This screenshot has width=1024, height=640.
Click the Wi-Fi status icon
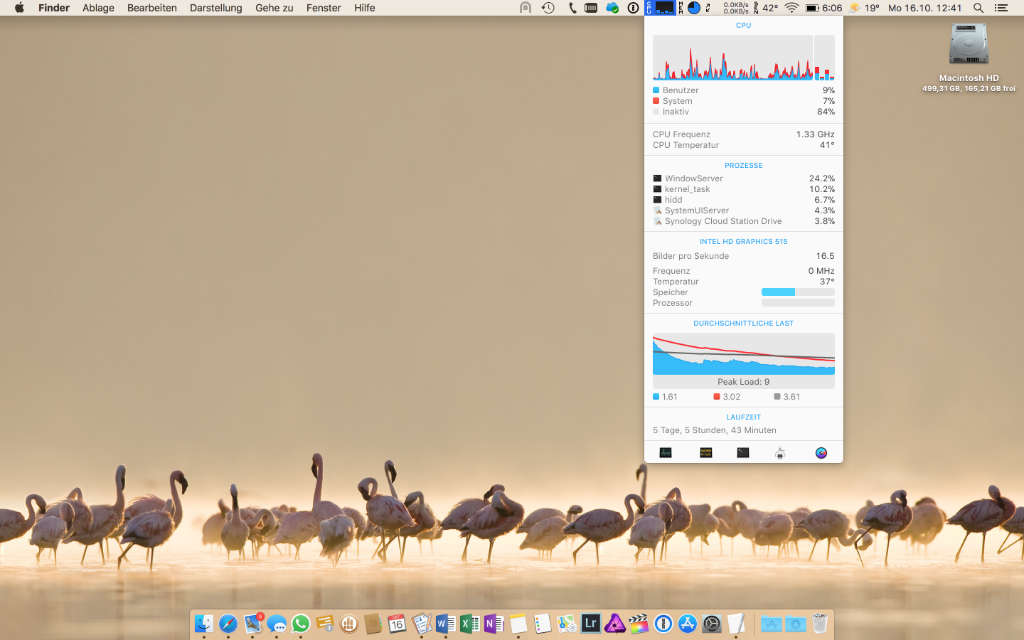(x=792, y=8)
